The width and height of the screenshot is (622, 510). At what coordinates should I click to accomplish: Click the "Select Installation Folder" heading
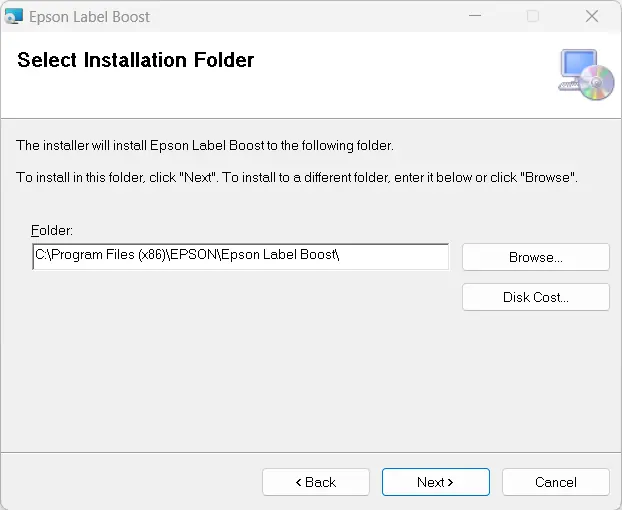pos(136,60)
